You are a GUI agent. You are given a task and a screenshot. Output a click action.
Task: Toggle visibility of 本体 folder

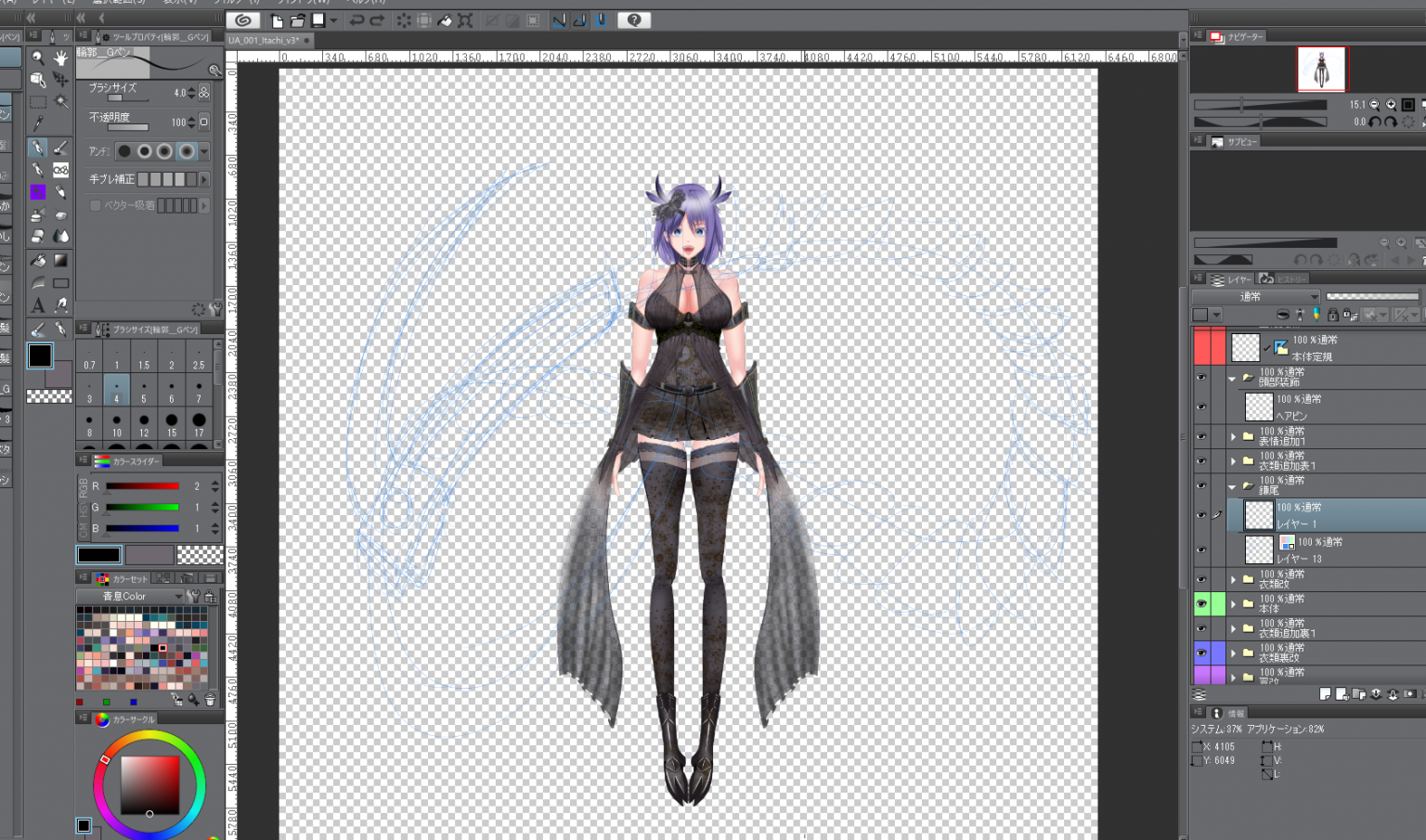[x=1201, y=603]
